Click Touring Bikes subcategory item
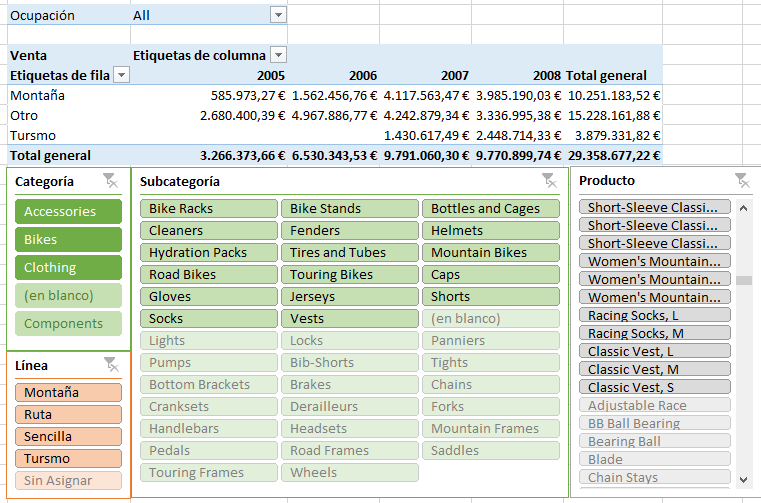Image resolution: width=761 pixels, height=503 pixels. point(350,274)
